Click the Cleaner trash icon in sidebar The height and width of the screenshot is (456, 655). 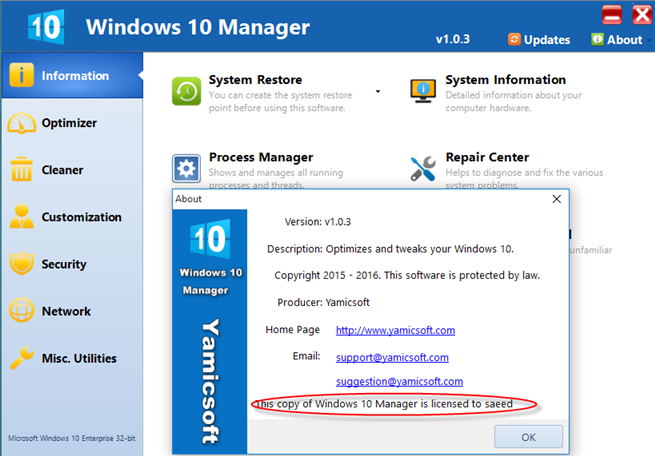pyautogui.click(x=22, y=170)
